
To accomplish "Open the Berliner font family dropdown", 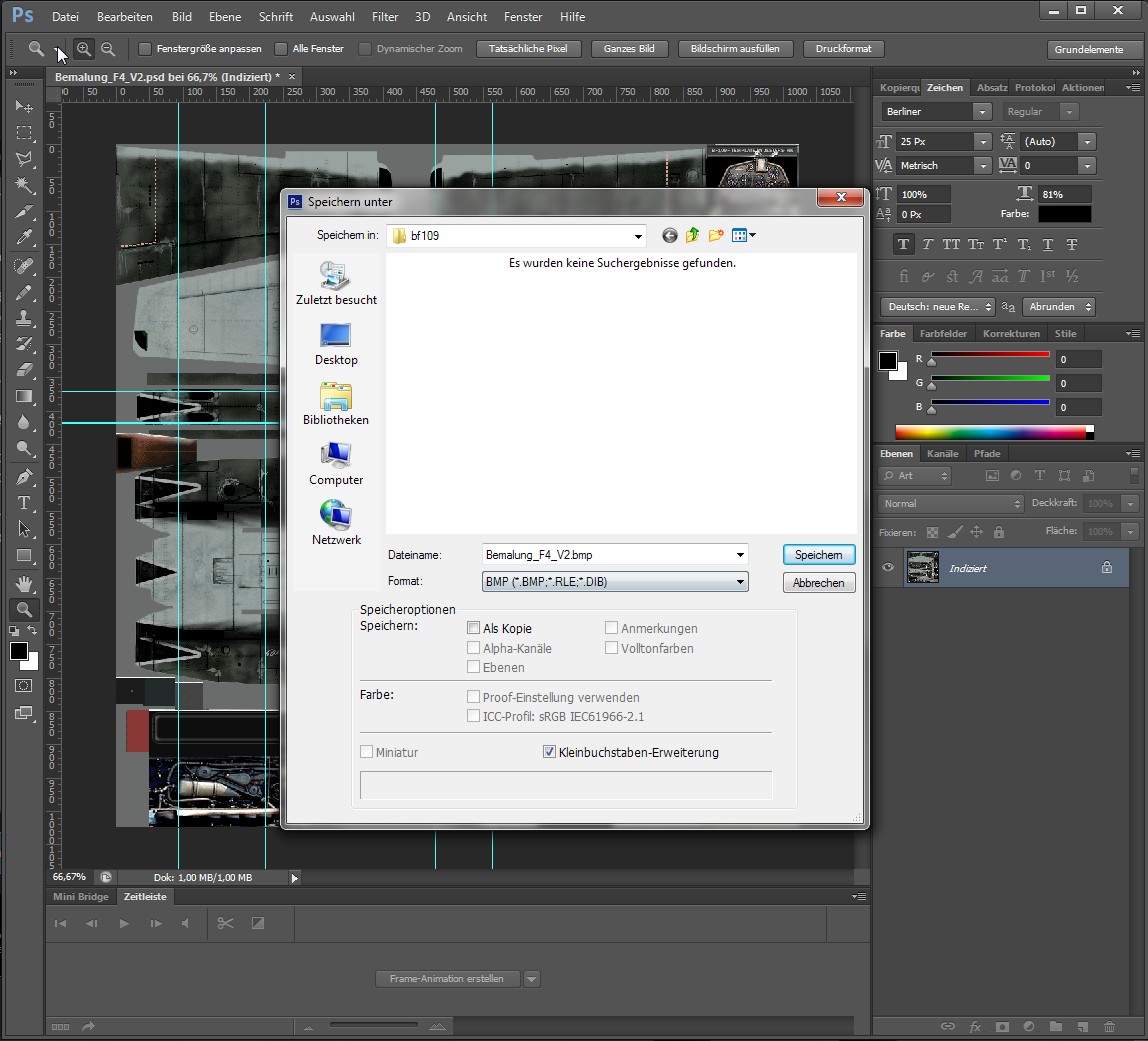I will coord(983,112).
